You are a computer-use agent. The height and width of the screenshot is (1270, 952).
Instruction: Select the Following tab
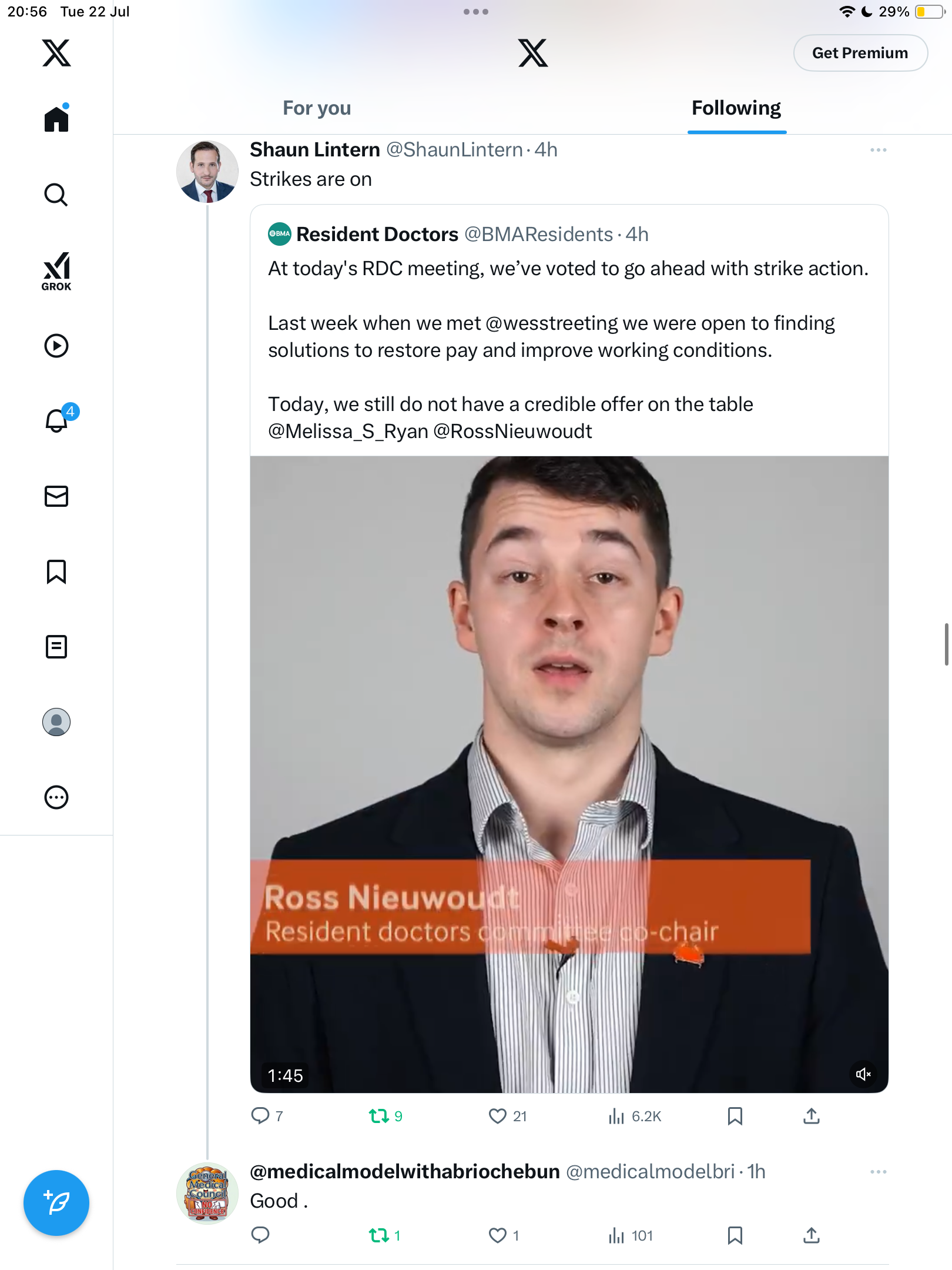pos(736,108)
